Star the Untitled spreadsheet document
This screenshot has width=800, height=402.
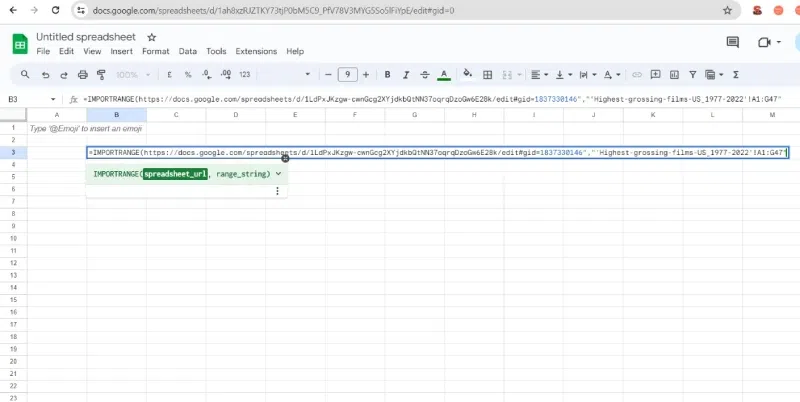[152, 37]
